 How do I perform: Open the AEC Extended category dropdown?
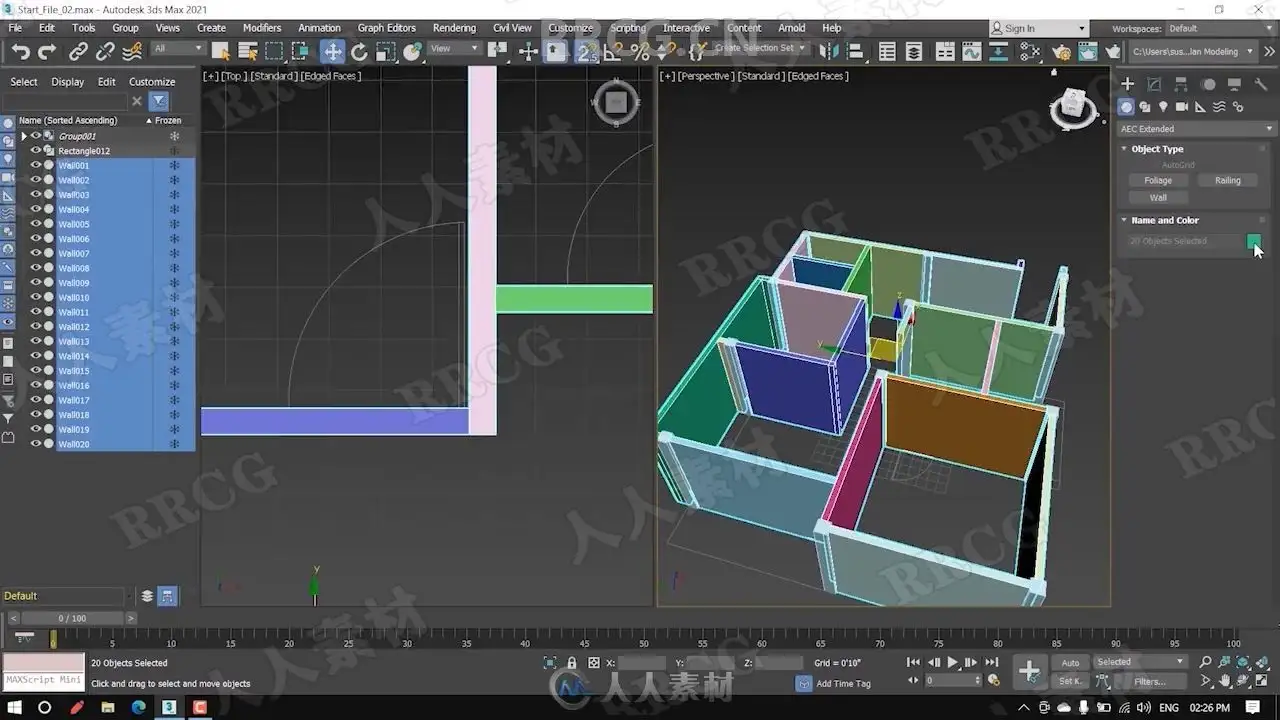1194,129
